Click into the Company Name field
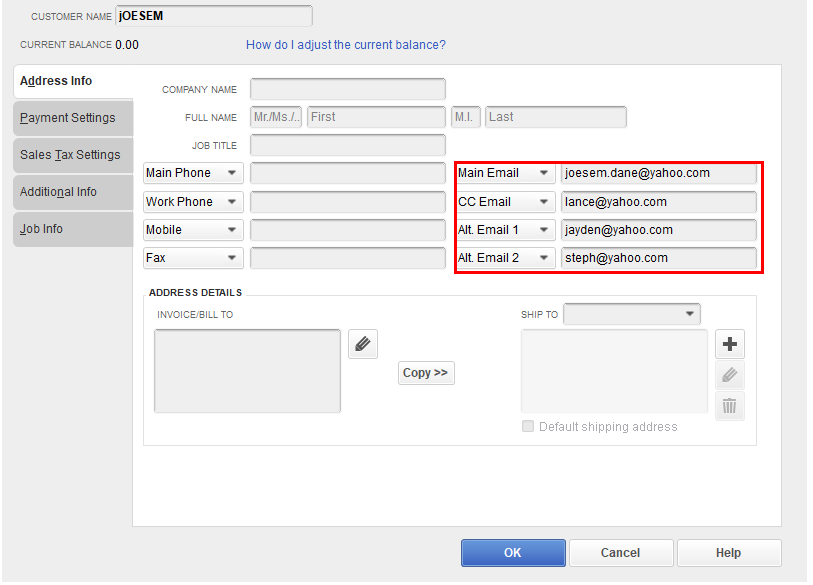Image resolution: width=813 pixels, height=585 pixels. (x=347, y=89)
